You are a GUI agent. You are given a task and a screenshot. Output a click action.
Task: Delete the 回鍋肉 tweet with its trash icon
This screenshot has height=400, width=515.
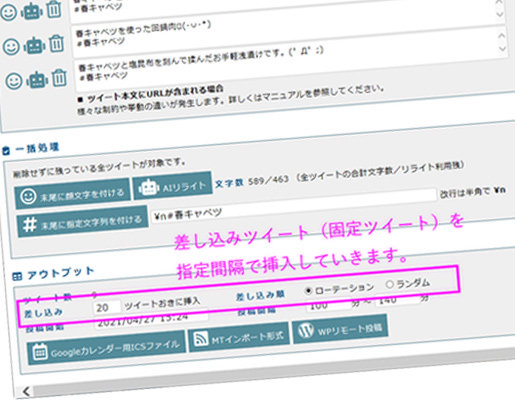tap(57, 43)
